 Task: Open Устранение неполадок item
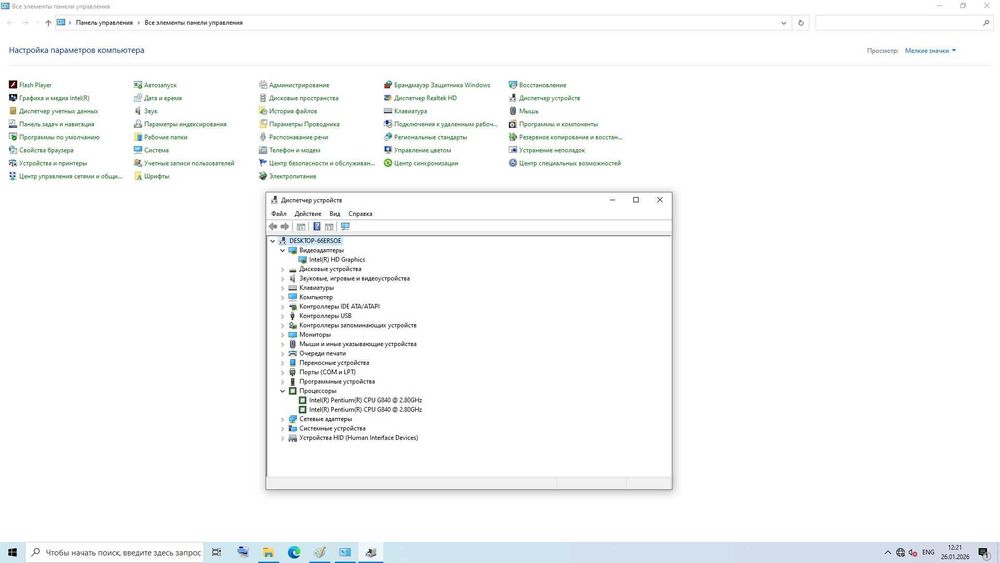tap(547, 150)
